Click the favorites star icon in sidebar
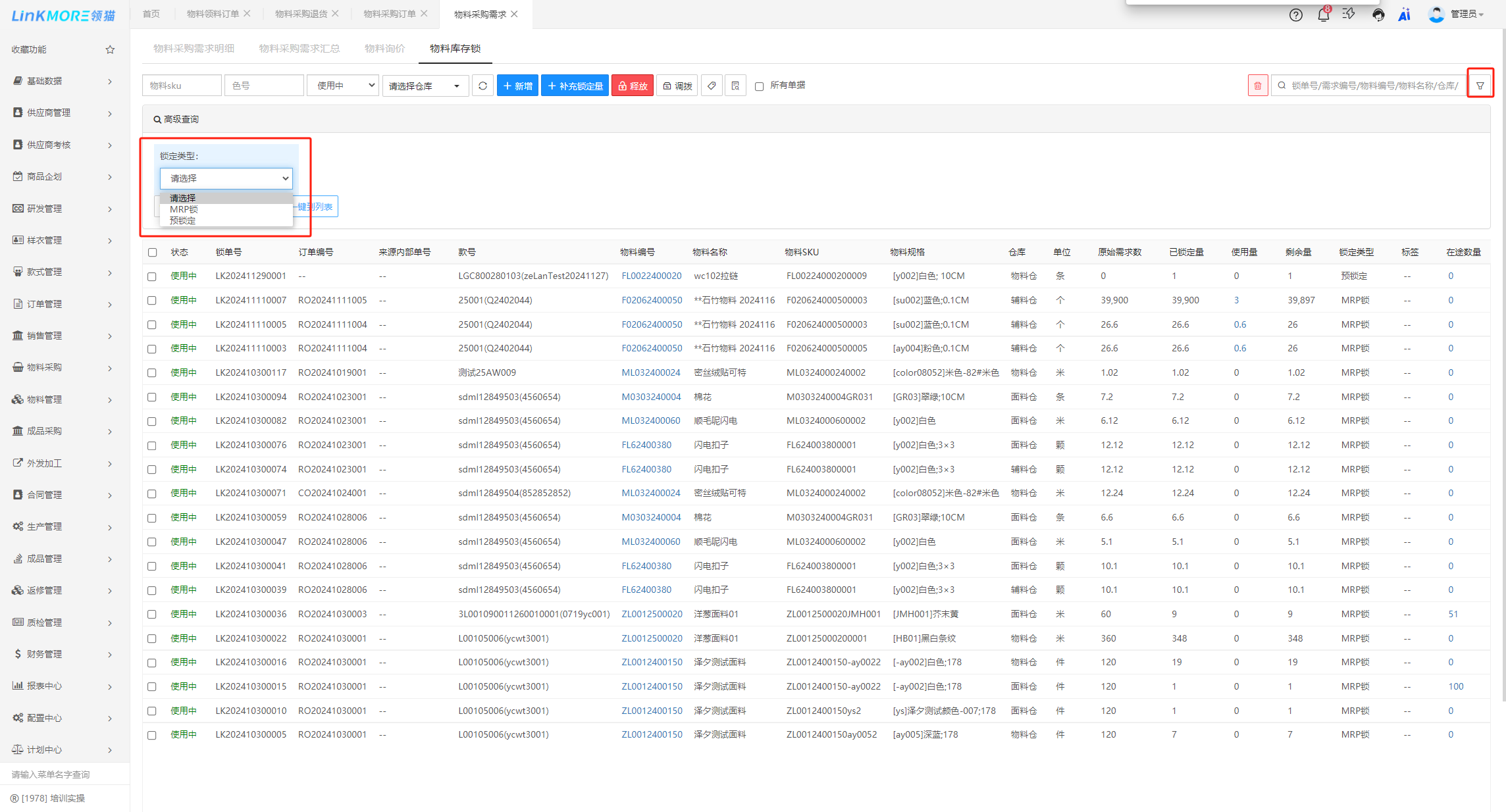This screenshot has width=1506, height=812. pyautogui.click(x=110, y=49)
